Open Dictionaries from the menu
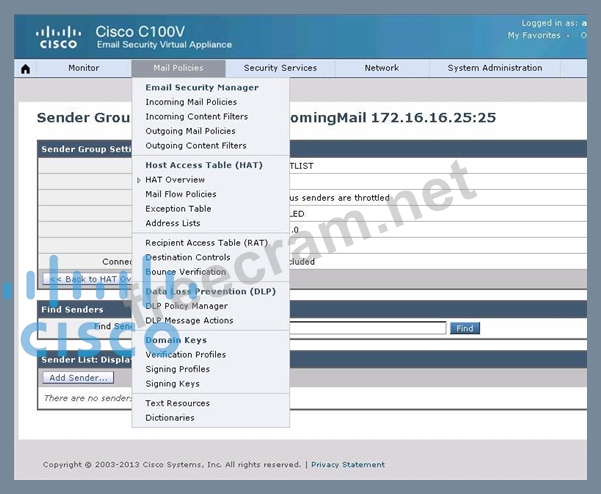This screenshot has width=601, height=494. [x=169, y=418]
